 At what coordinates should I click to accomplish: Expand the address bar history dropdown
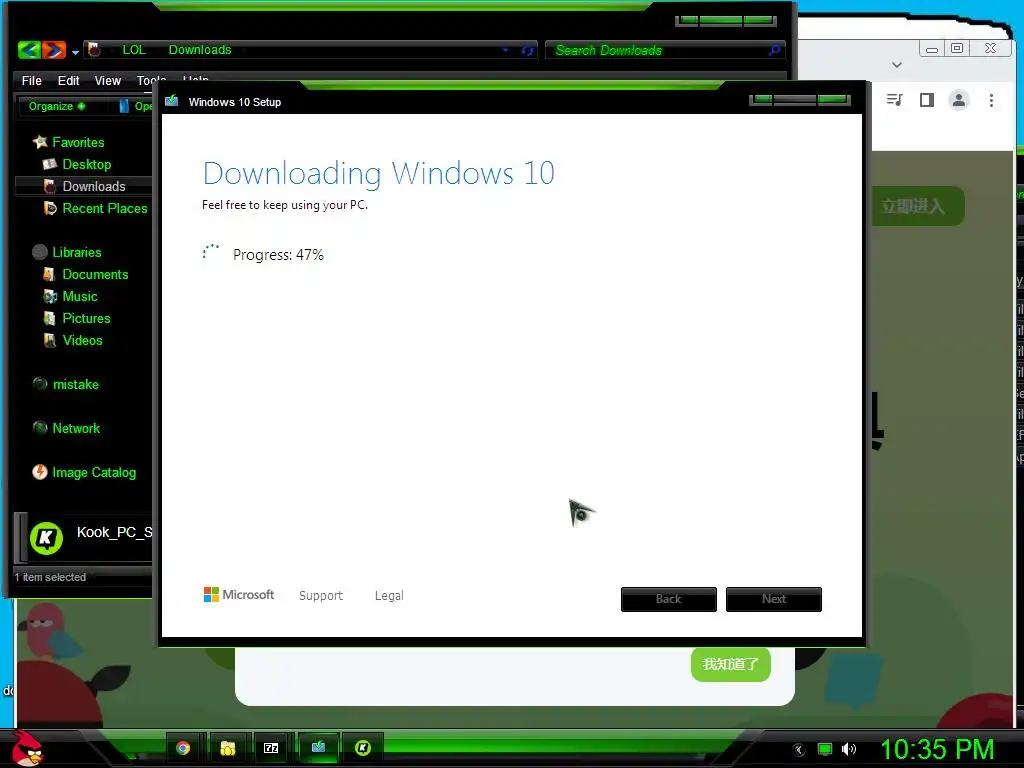coord(505,50)
